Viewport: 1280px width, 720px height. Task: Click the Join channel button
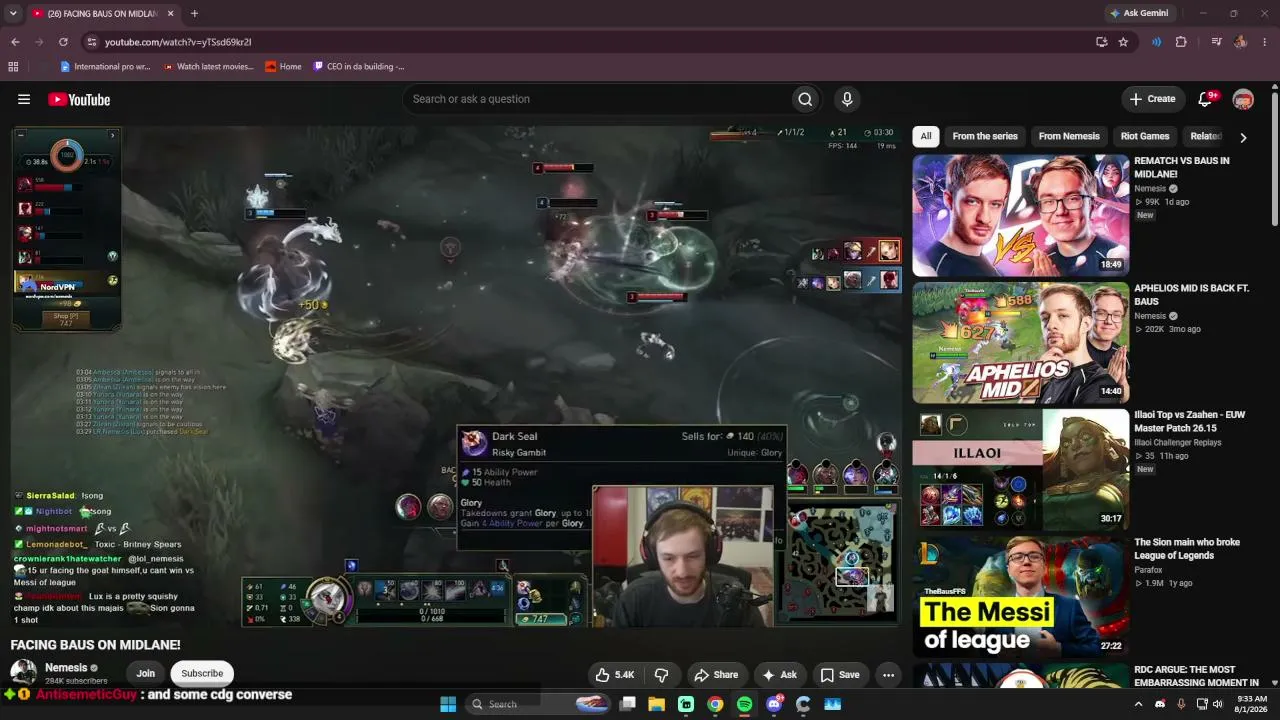click(146, 673)
